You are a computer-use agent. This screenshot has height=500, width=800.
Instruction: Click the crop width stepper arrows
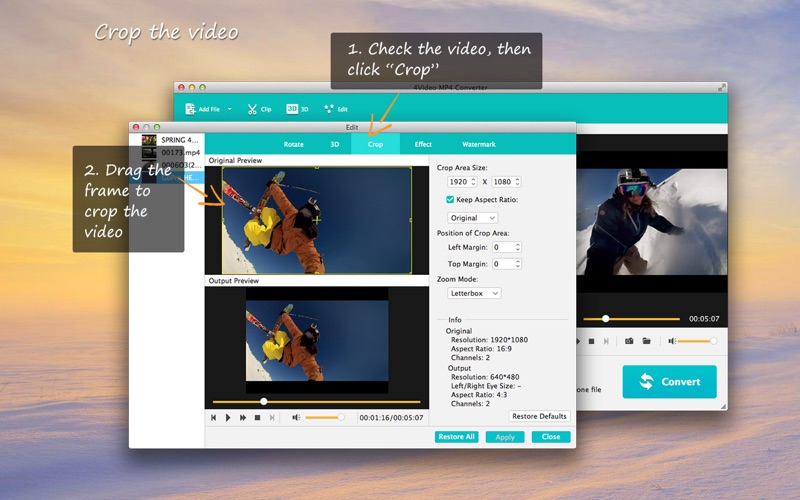(x=473, y=182)
